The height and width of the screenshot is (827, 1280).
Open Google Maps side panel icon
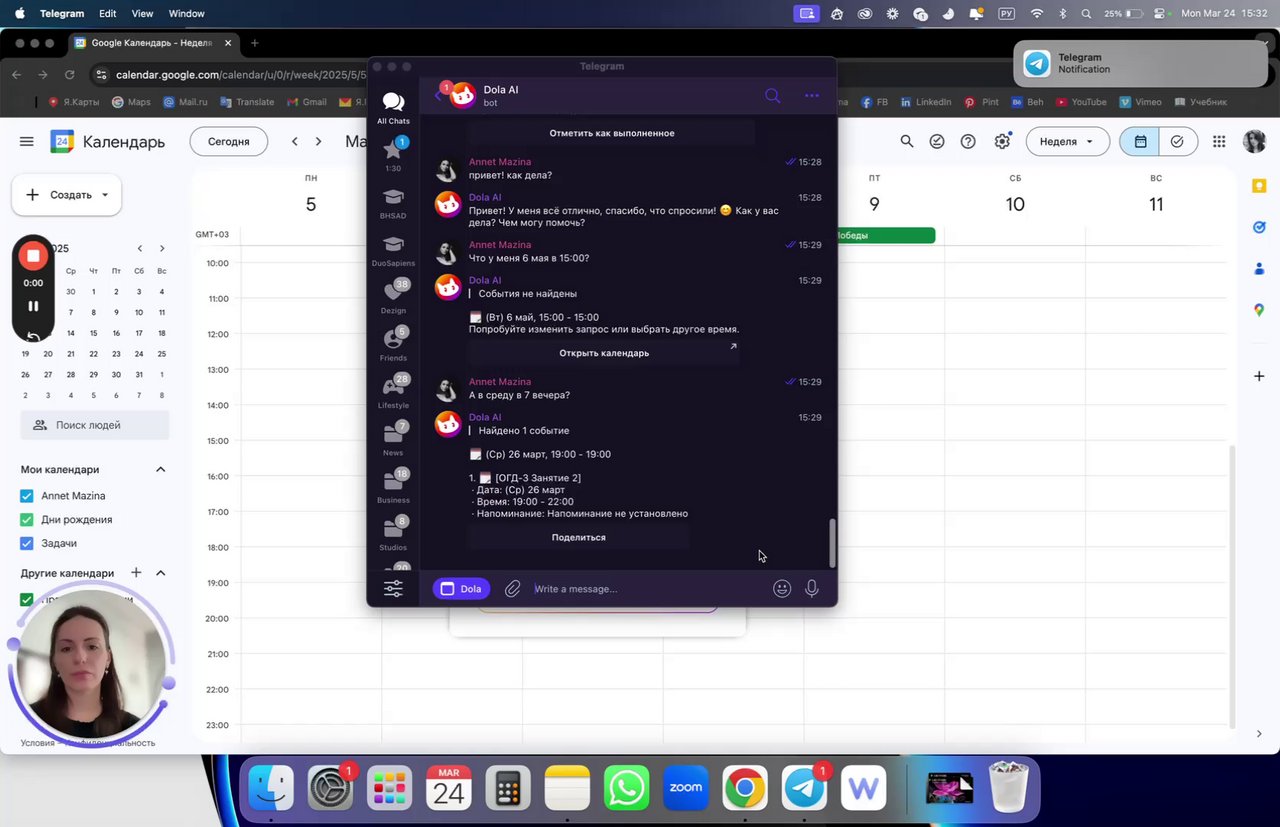pyautogui.click(x=1259, y=310)
